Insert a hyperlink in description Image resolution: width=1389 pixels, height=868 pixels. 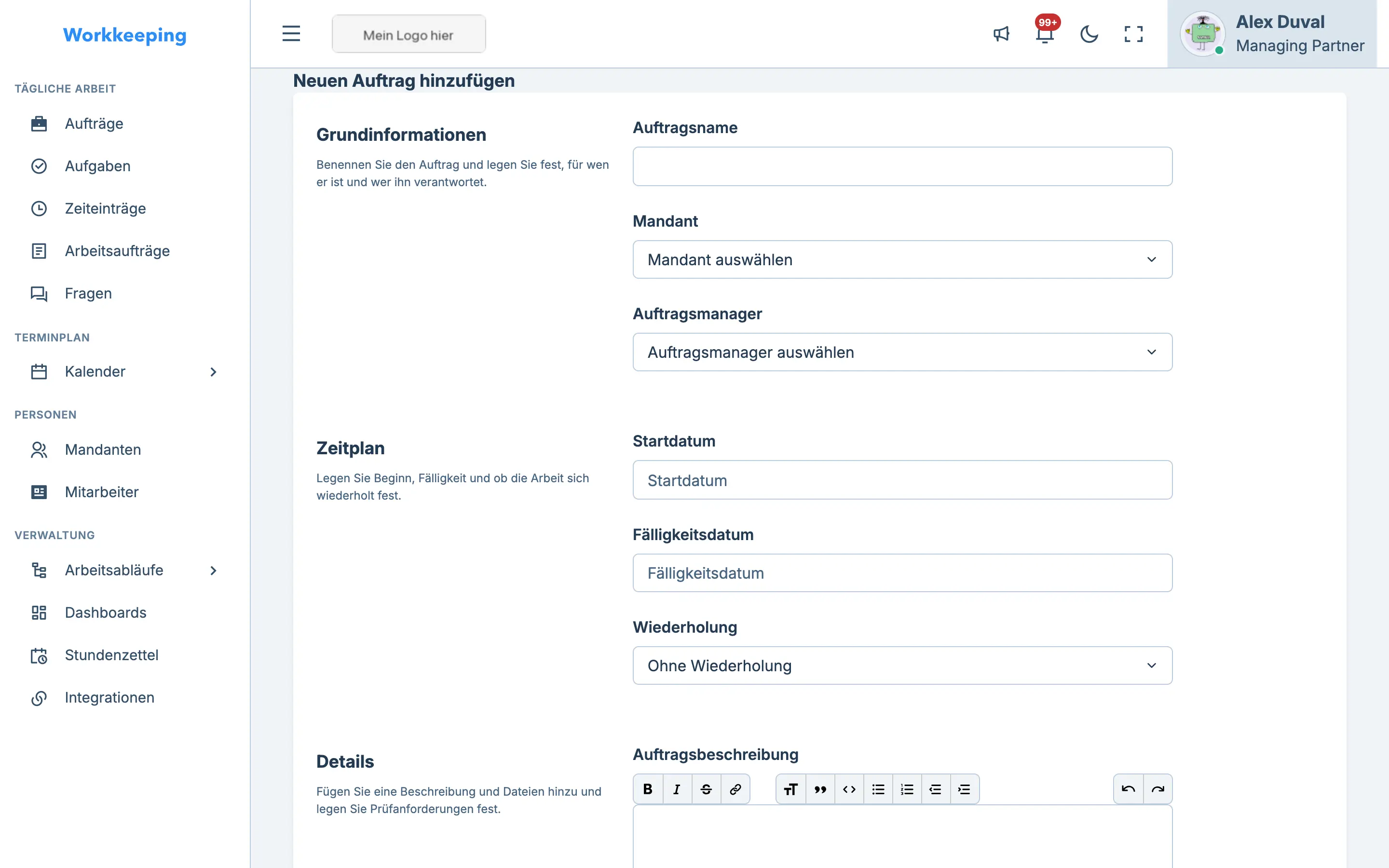point(735,789)
